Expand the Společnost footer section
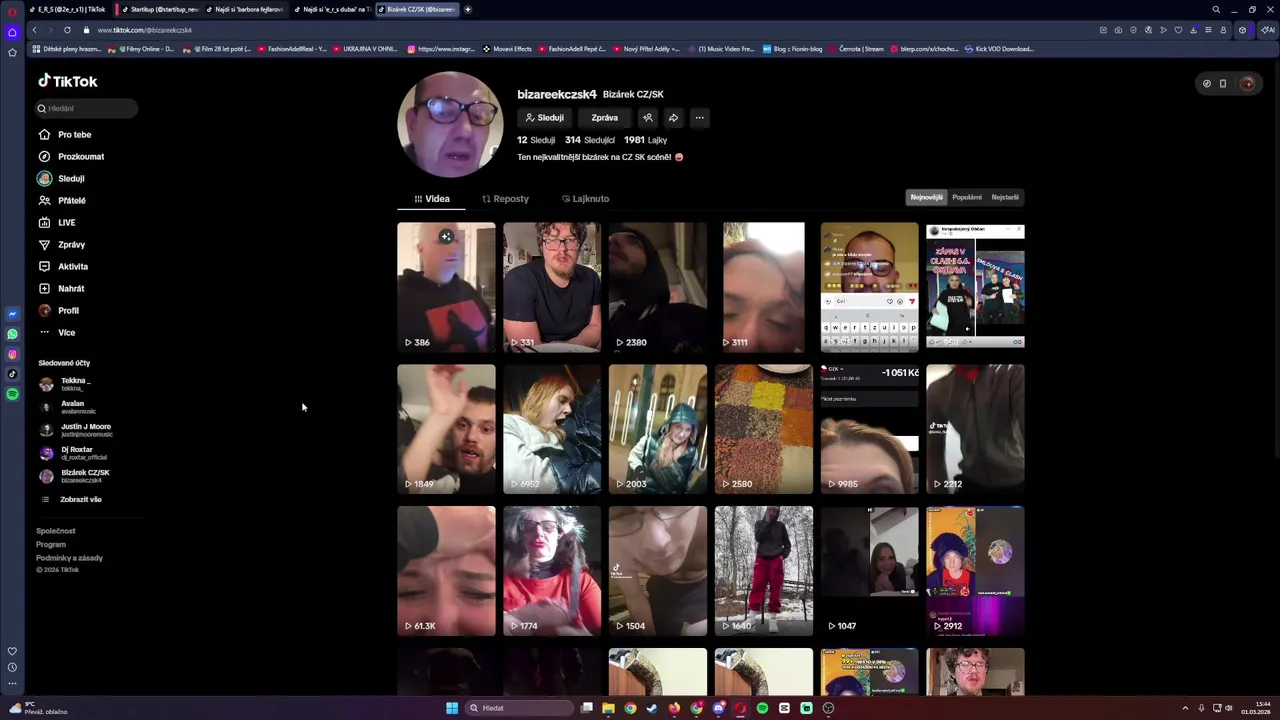 (x=56, y=531)
